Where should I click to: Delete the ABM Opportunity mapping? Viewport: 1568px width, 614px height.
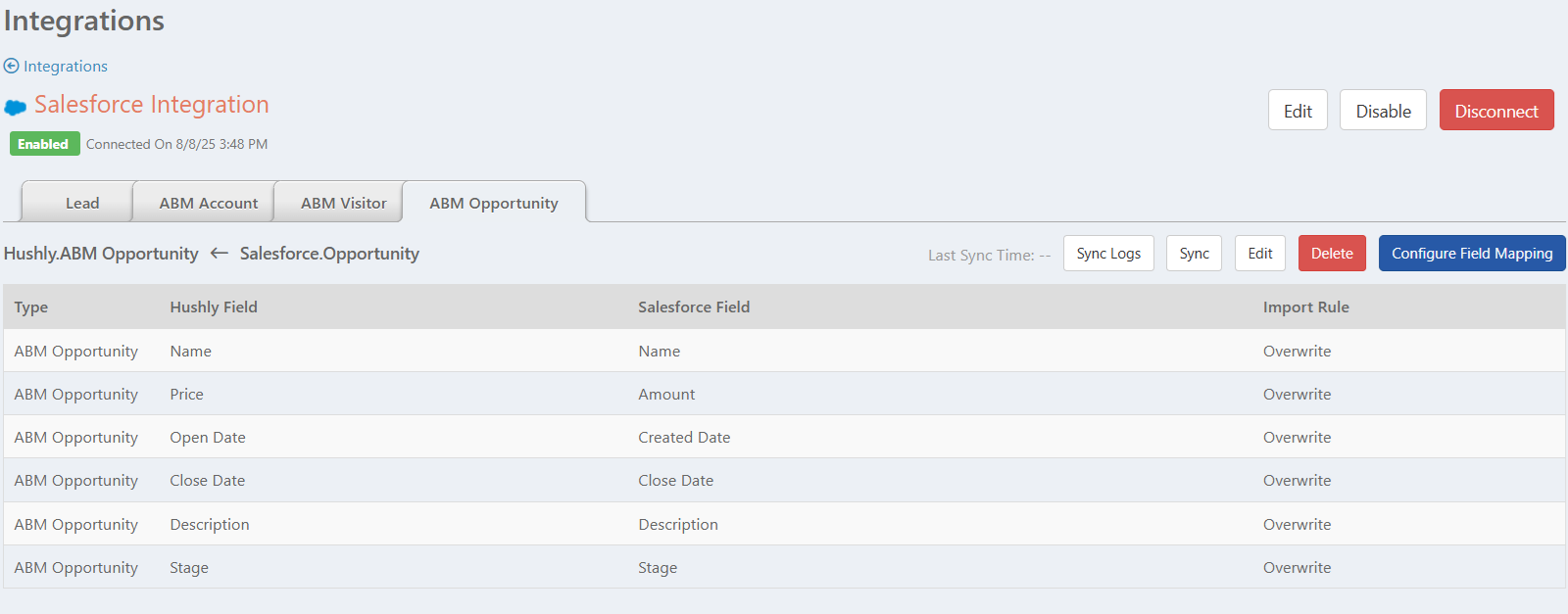(1332, 254)
